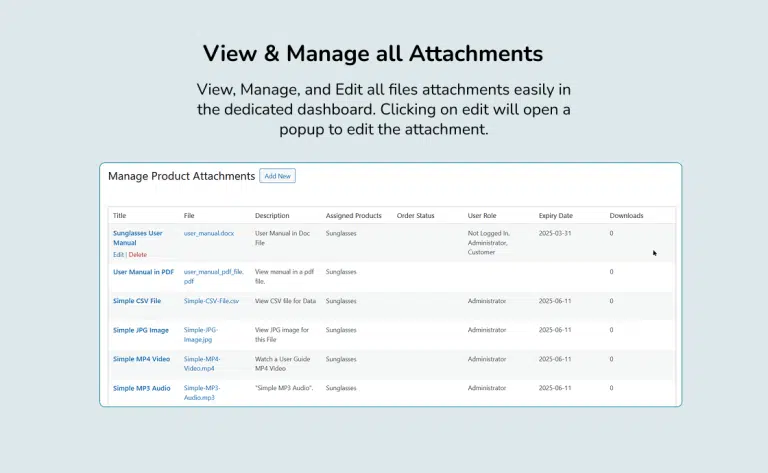This screenshot has width=768, height=473.
Task: Click the Simple-CSV-File.csv file link
Action: coord(211,301)
